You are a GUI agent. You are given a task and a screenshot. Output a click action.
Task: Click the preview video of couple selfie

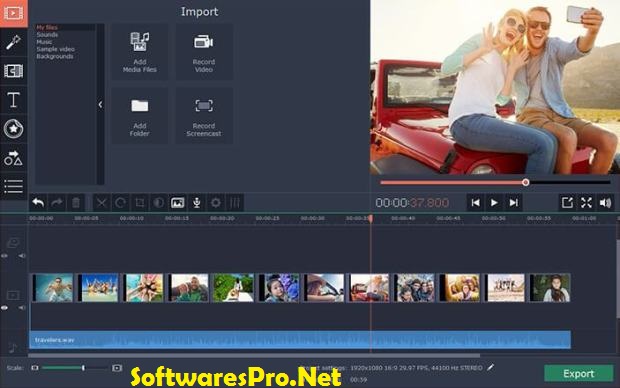pos(495,87)
